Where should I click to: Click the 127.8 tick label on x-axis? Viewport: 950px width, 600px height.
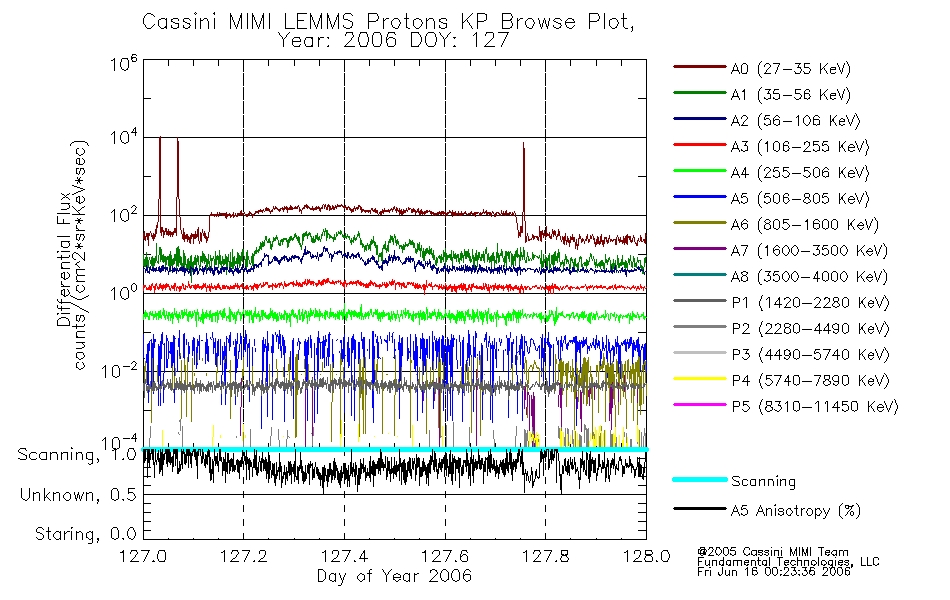pos(545,556)
